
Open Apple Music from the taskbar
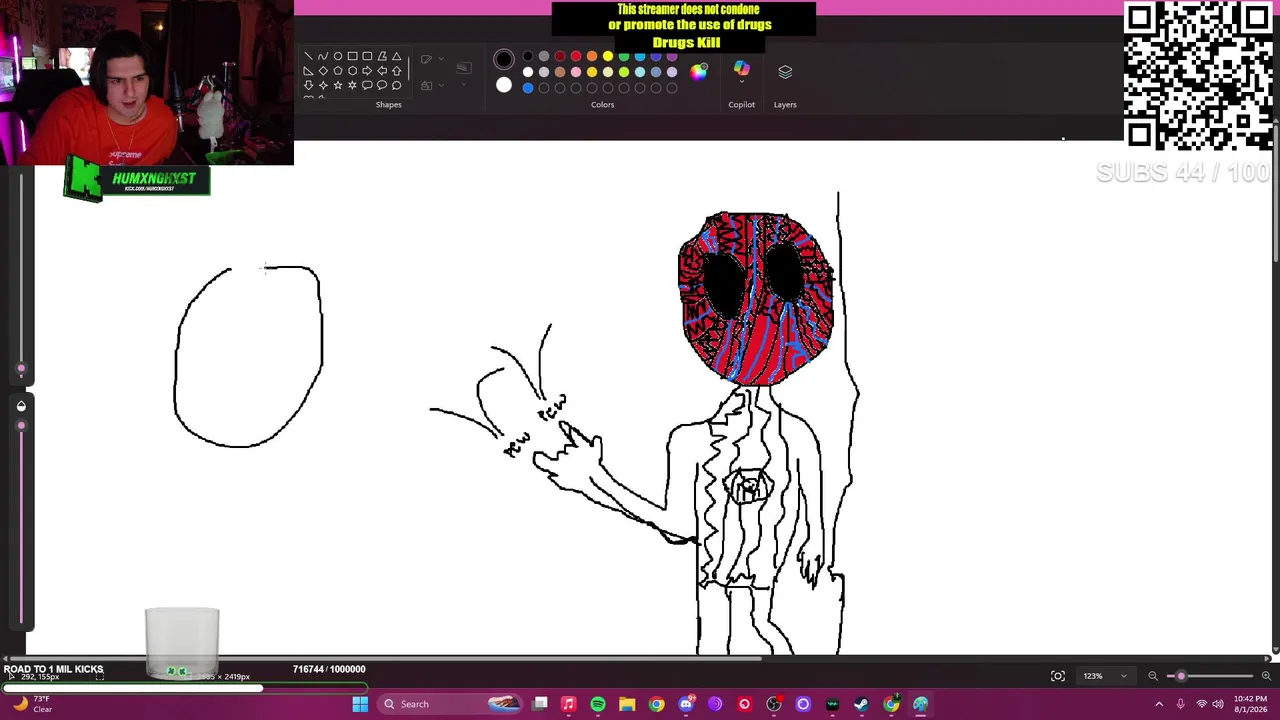[568, 704]
